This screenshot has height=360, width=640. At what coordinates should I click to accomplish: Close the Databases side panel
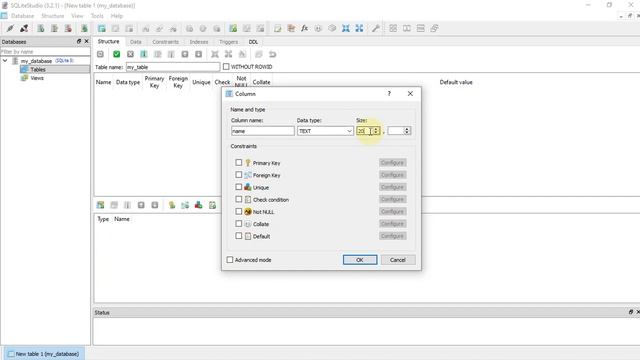tap(87, 41)
